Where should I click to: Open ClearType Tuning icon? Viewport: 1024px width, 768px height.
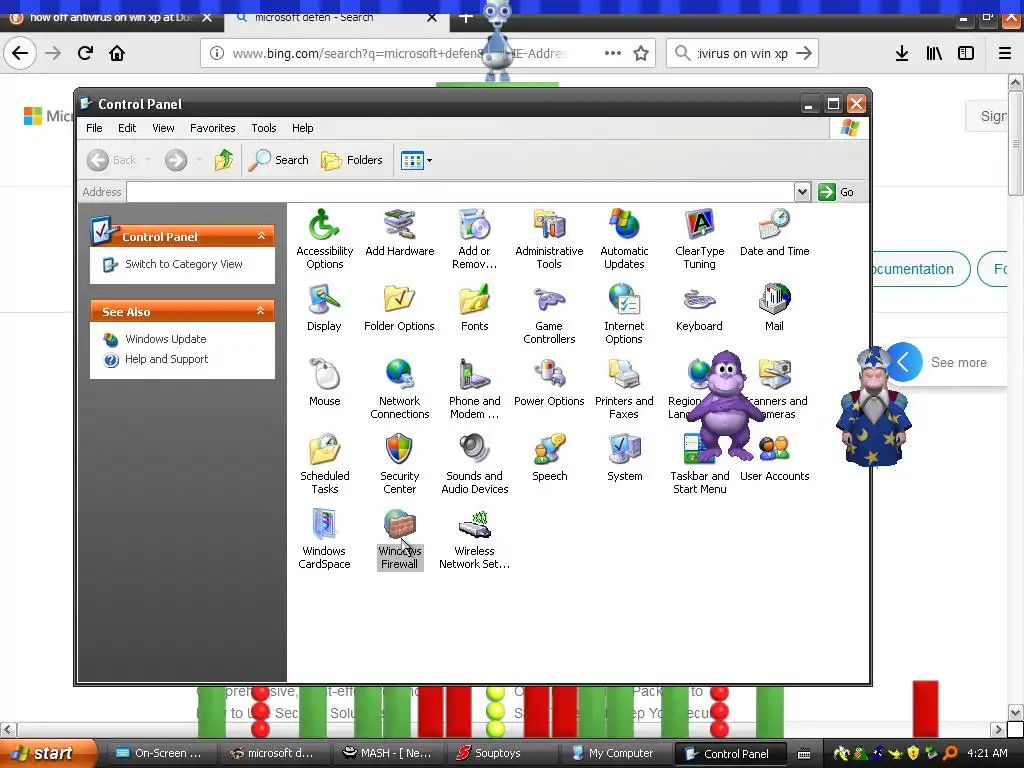tap(699, 238)
